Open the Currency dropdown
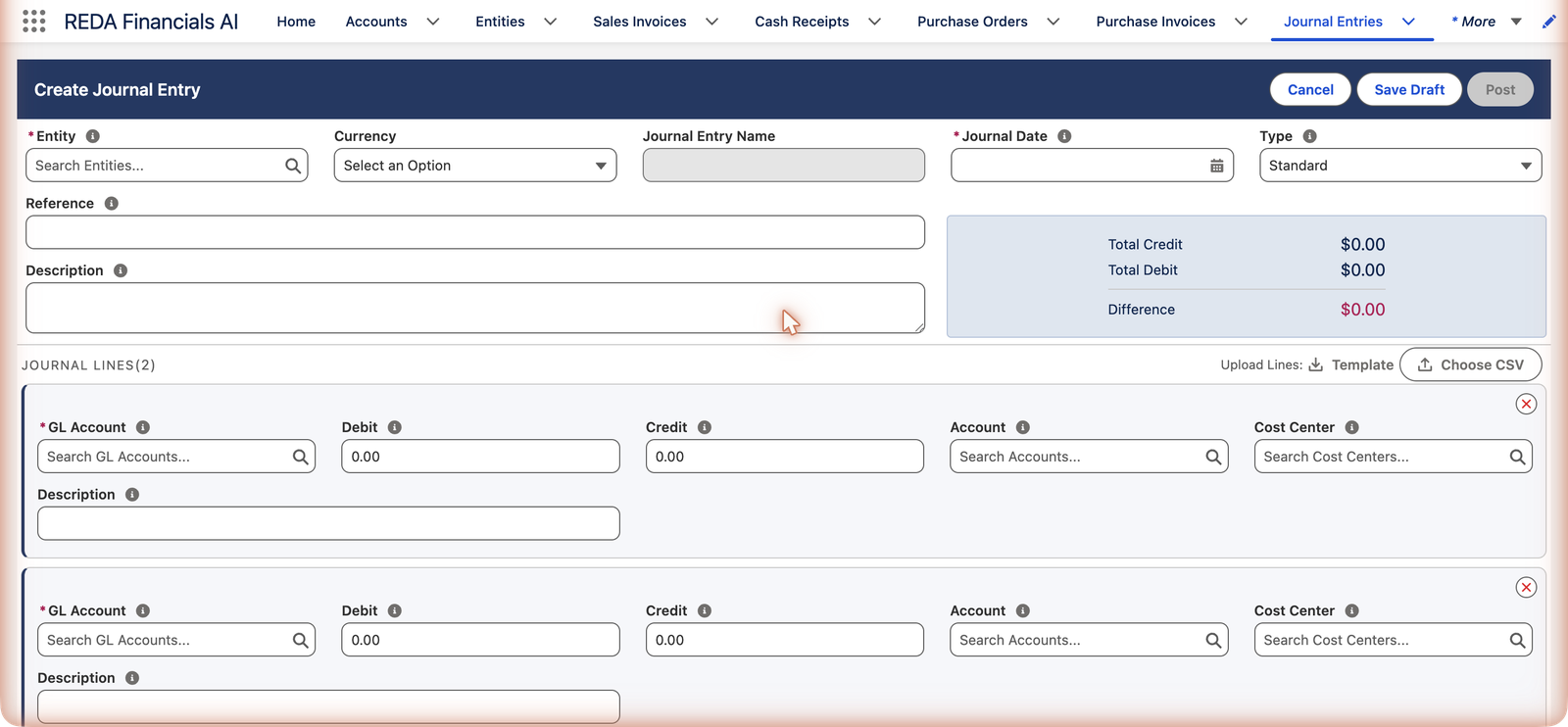This screenshot has height=727, width=1568. click(475, 166)
